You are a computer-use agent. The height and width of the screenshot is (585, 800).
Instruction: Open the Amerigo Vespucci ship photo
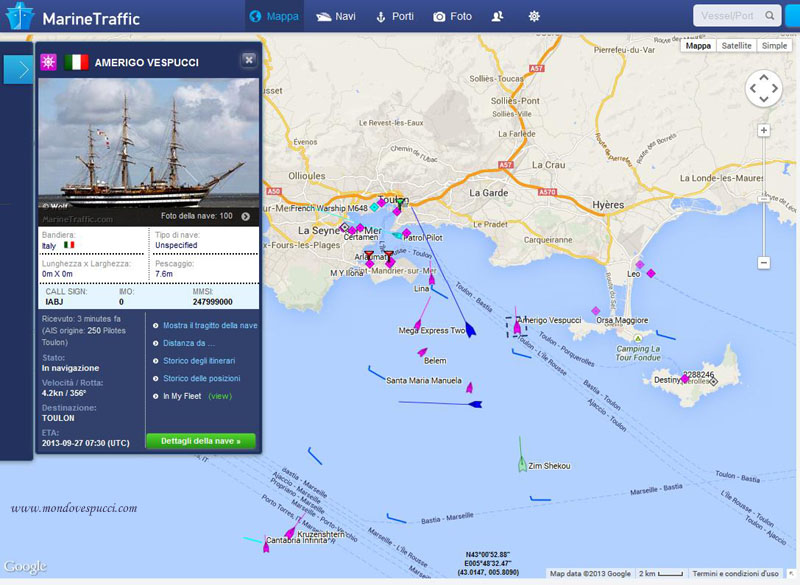click(148, 143)
